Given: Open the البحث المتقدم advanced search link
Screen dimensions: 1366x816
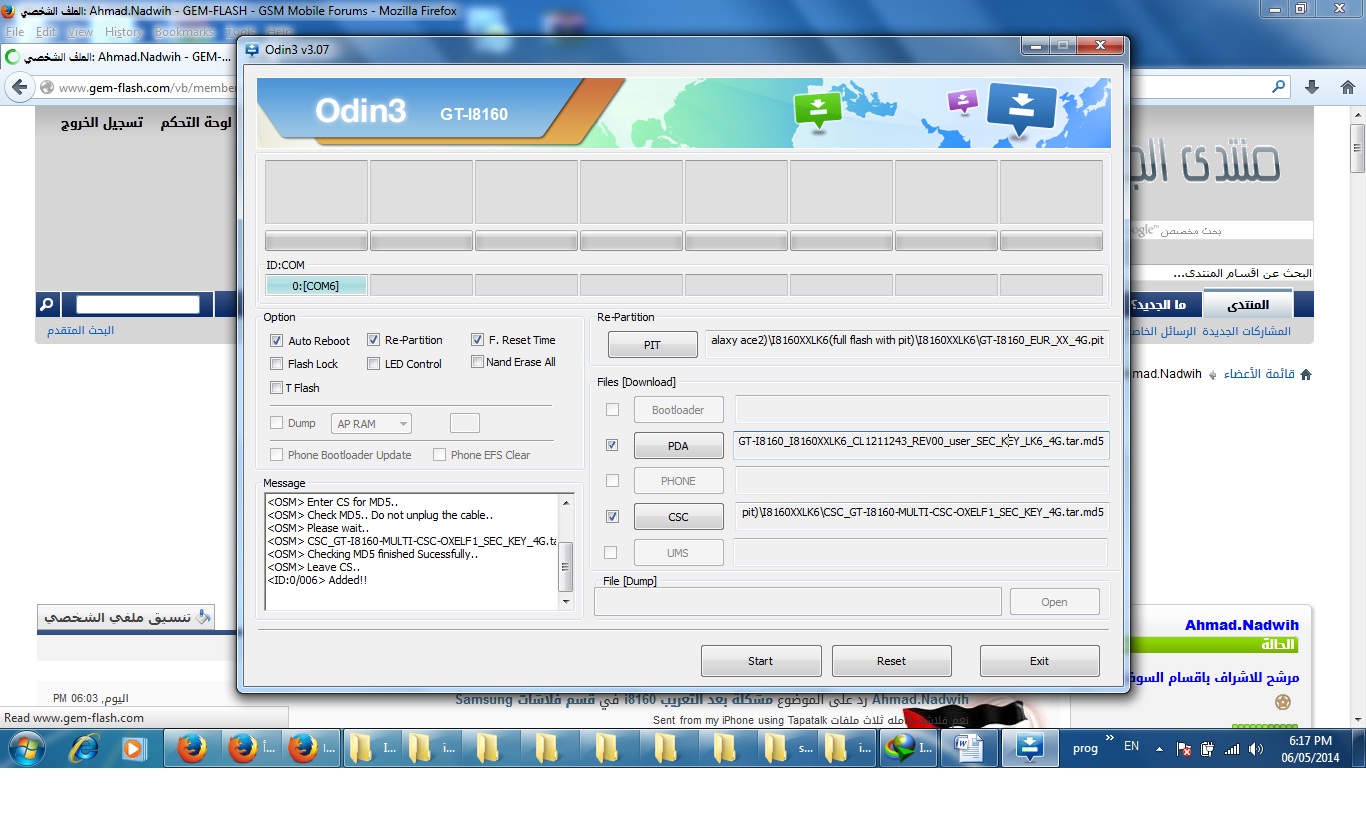Looking at the screenshot, I should tap(81, 330).
